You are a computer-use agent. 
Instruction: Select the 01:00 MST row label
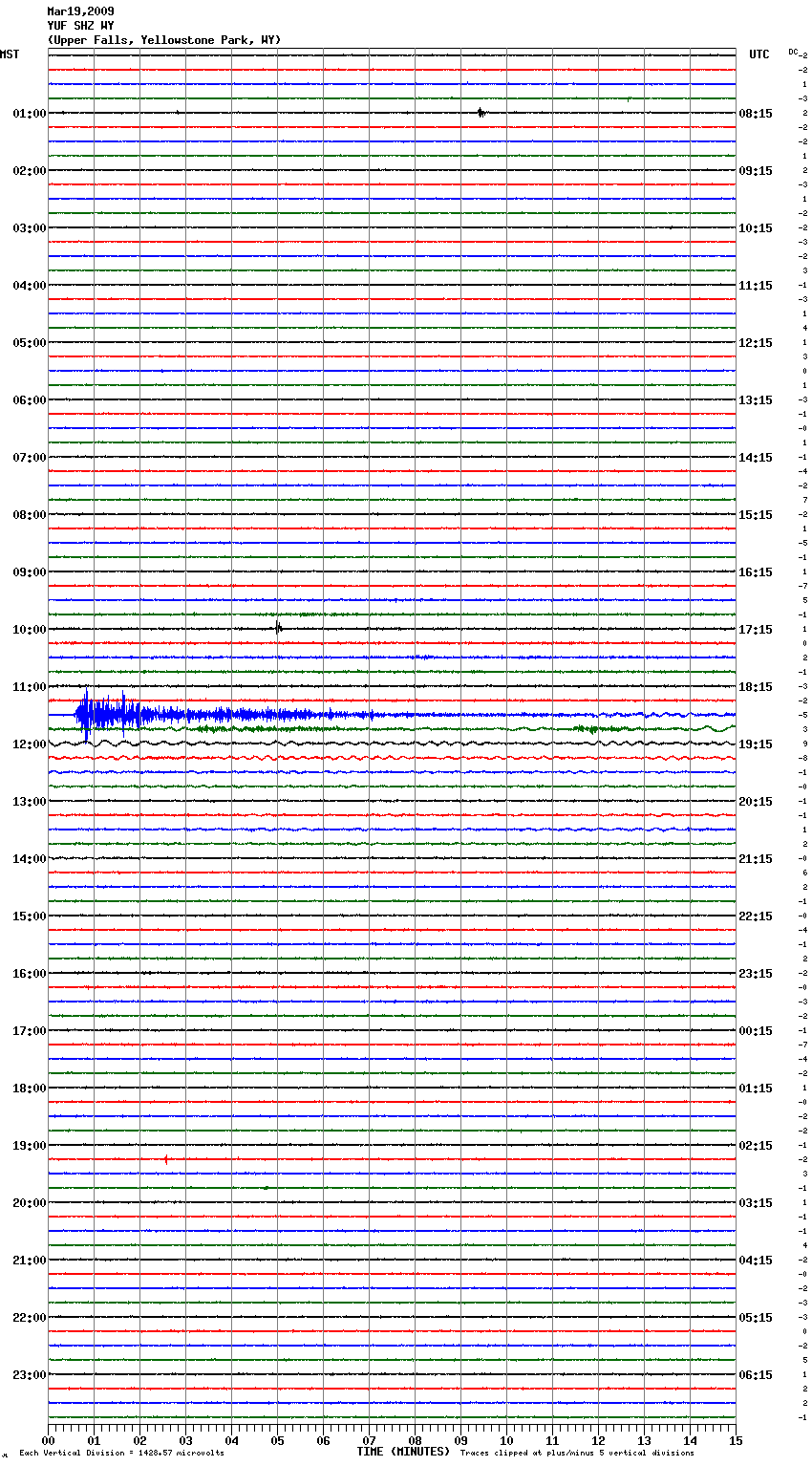pyautogui.click(x=30, y=114)
